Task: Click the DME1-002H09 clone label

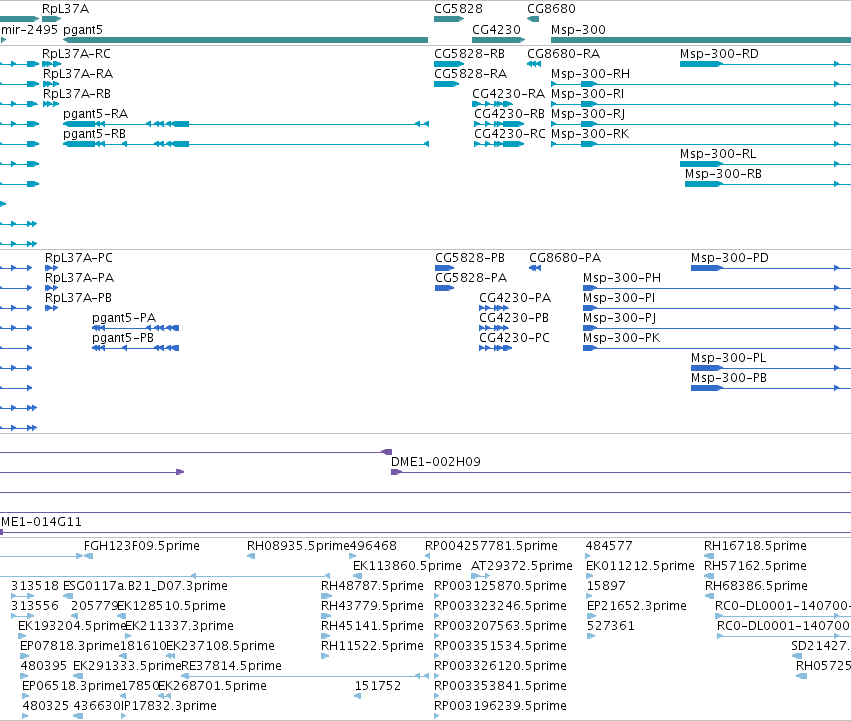Action: [436, 461]
